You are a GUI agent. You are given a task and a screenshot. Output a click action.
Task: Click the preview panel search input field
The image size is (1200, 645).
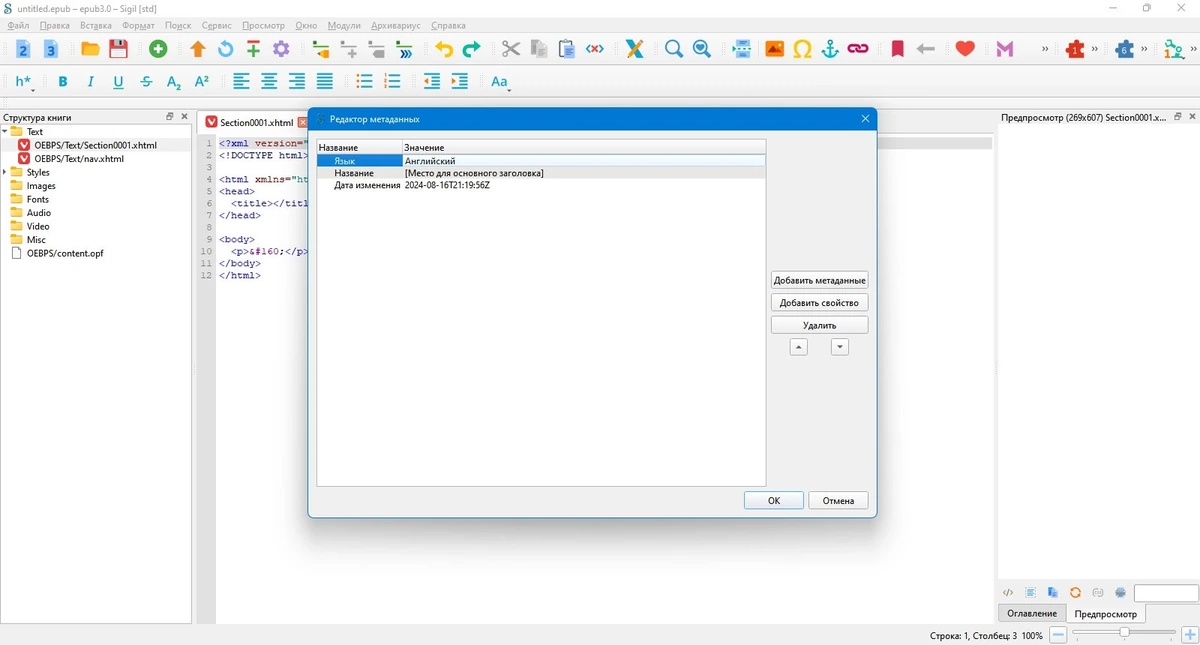tap(1166, 593)
